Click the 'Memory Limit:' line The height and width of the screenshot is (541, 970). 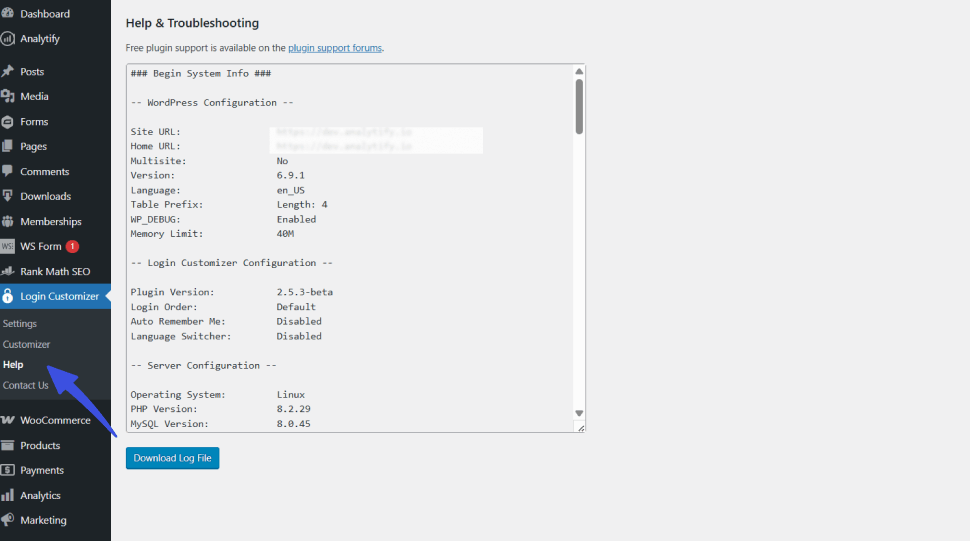point(212,234)
